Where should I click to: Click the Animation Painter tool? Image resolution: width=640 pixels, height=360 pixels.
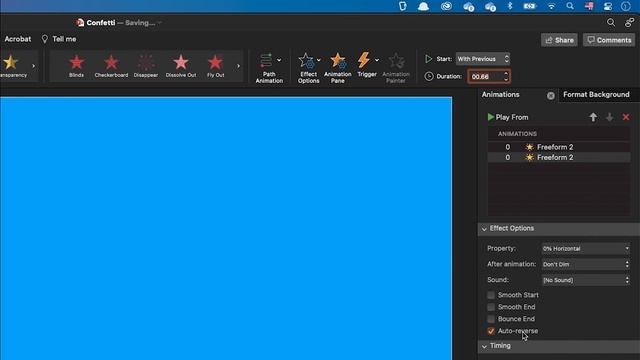click(396, 68)
